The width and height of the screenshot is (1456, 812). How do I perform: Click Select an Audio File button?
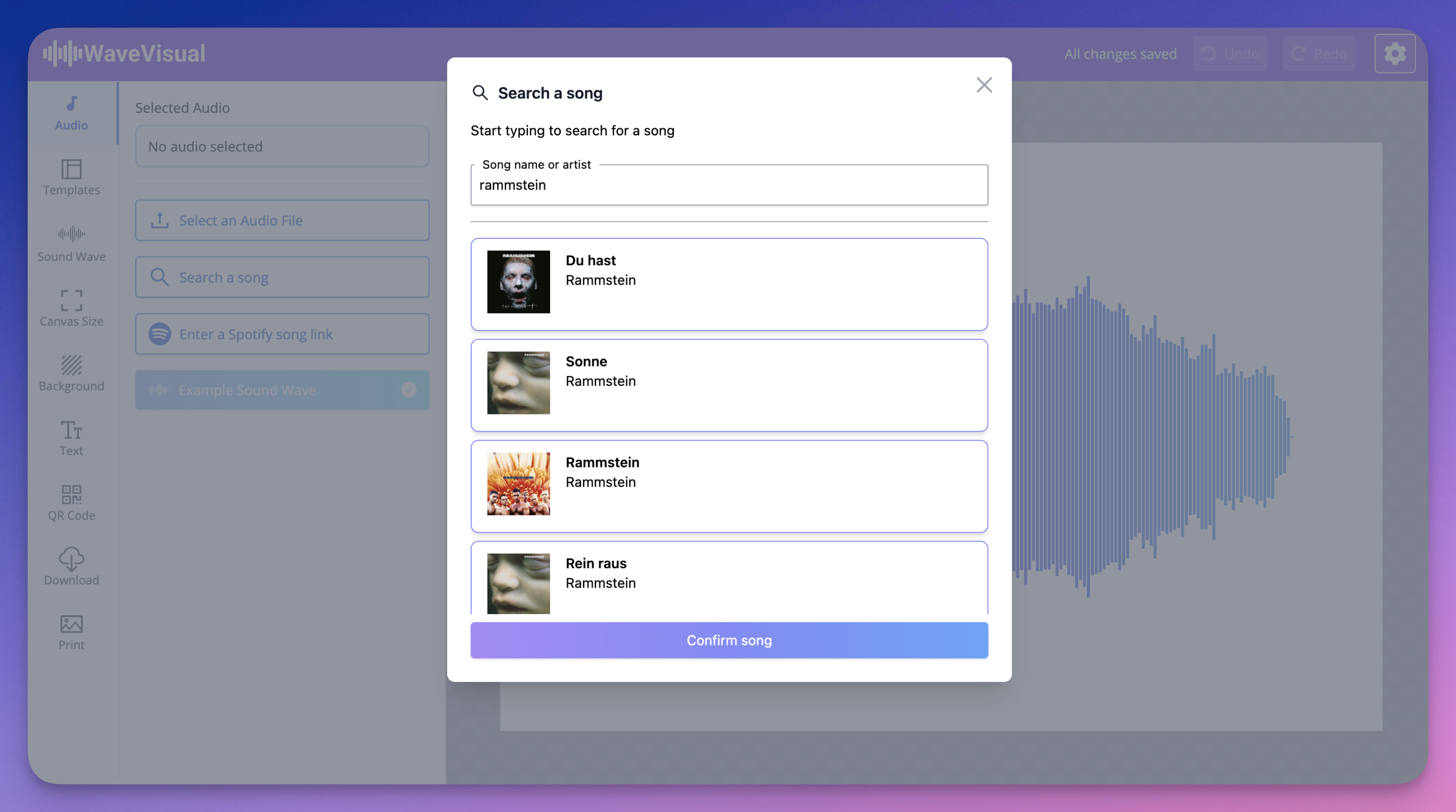[x=282, y=220]
